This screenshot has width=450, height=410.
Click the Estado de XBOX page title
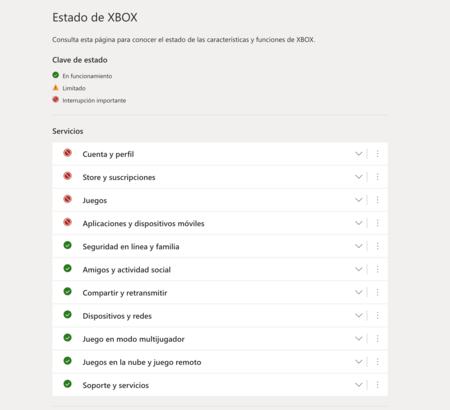pos(95,17)
